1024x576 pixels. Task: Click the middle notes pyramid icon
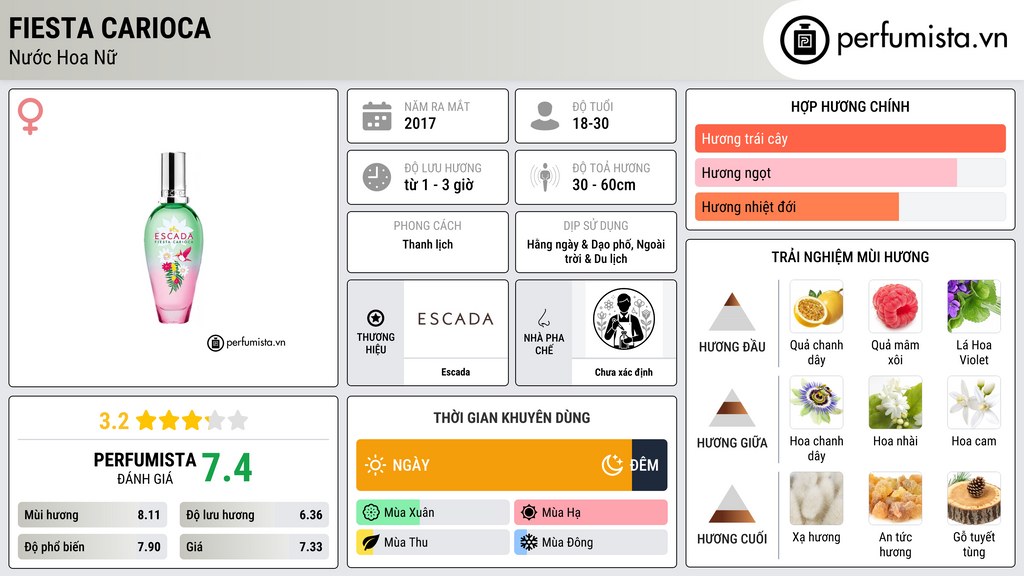(732, 408)
